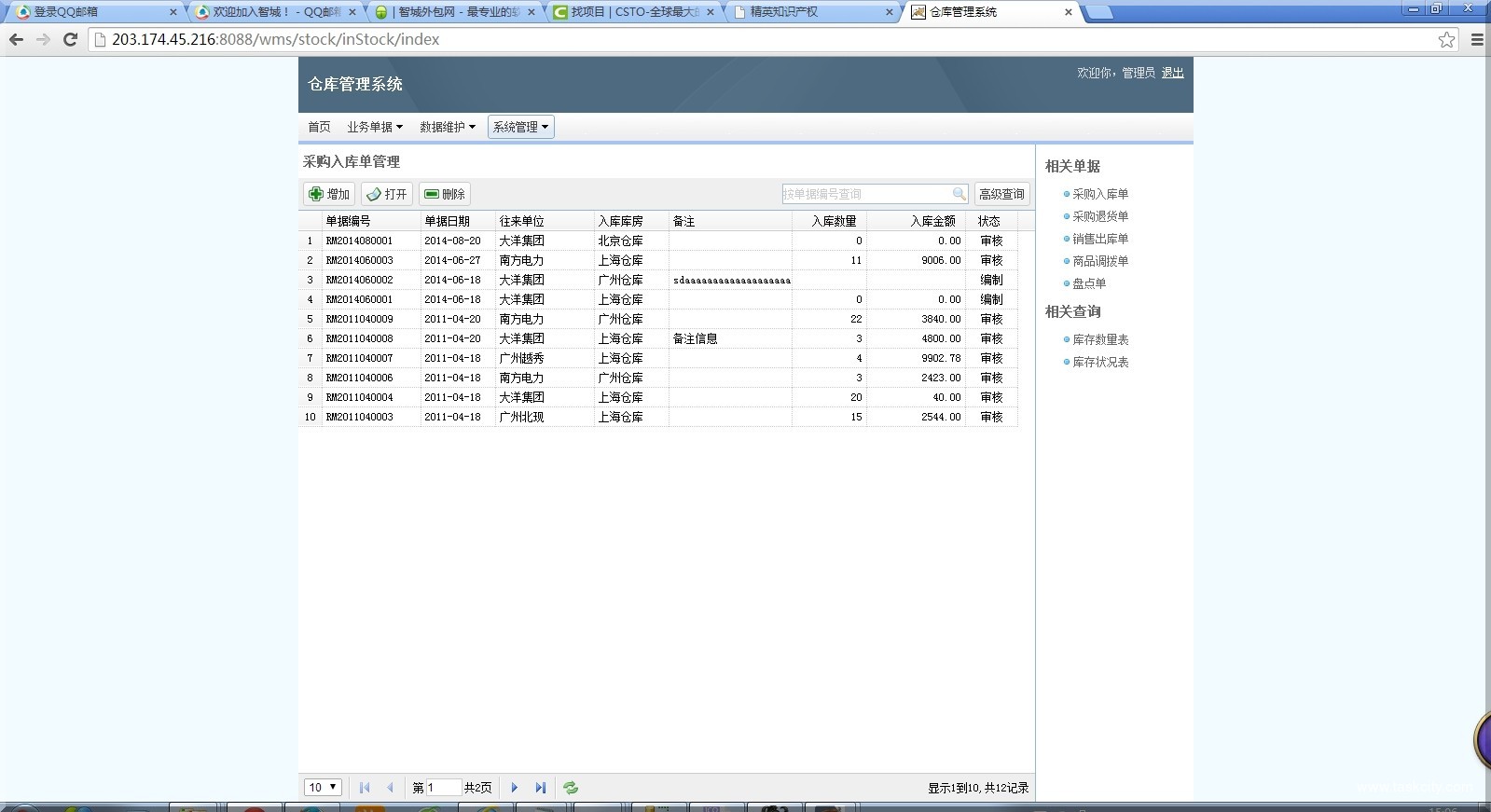Viewport: 1491px width, 812px height.
Task: Select row RM2011040009
Action: pos(658,319)
